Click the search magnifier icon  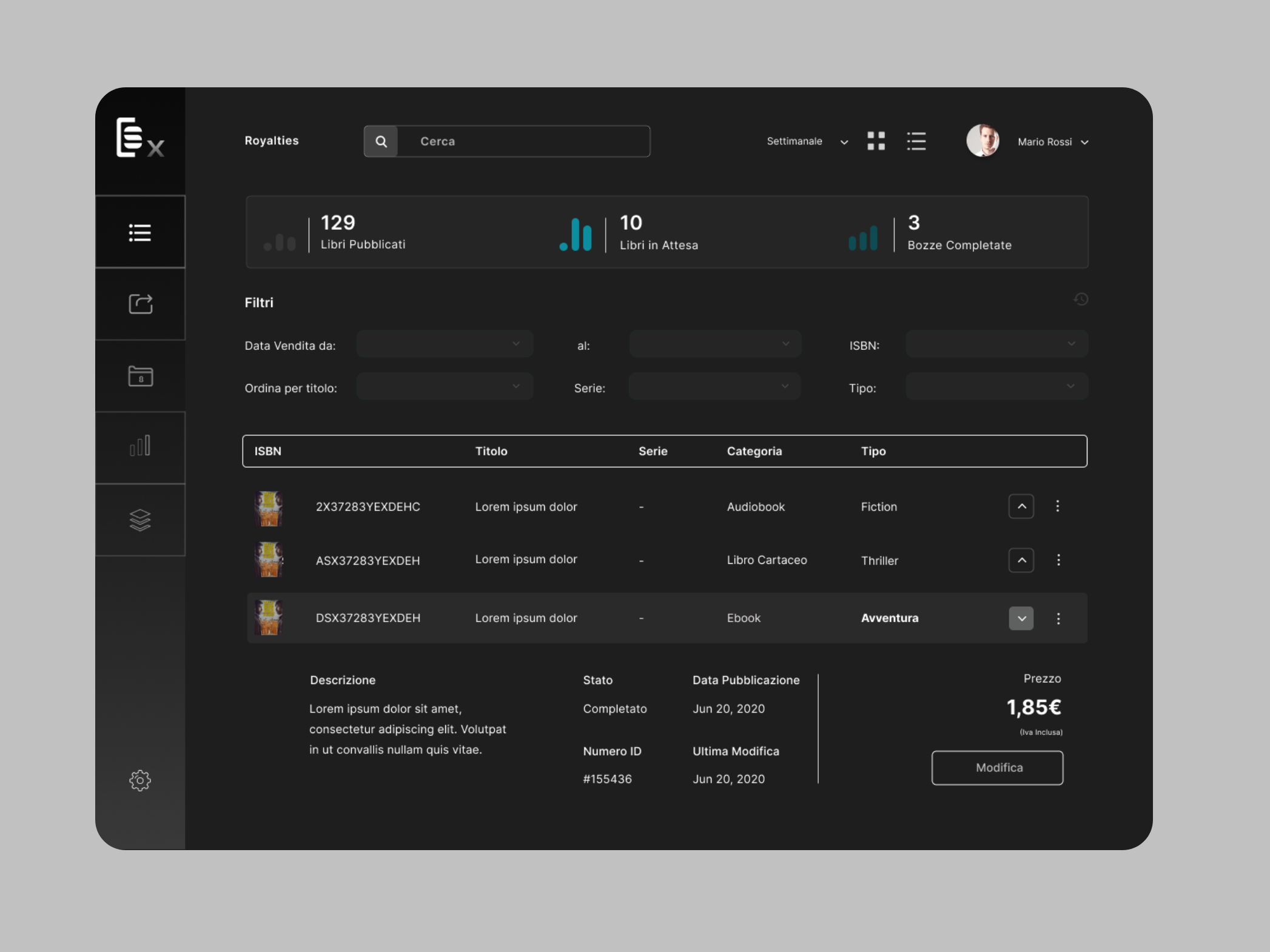[x=381, y=141]
